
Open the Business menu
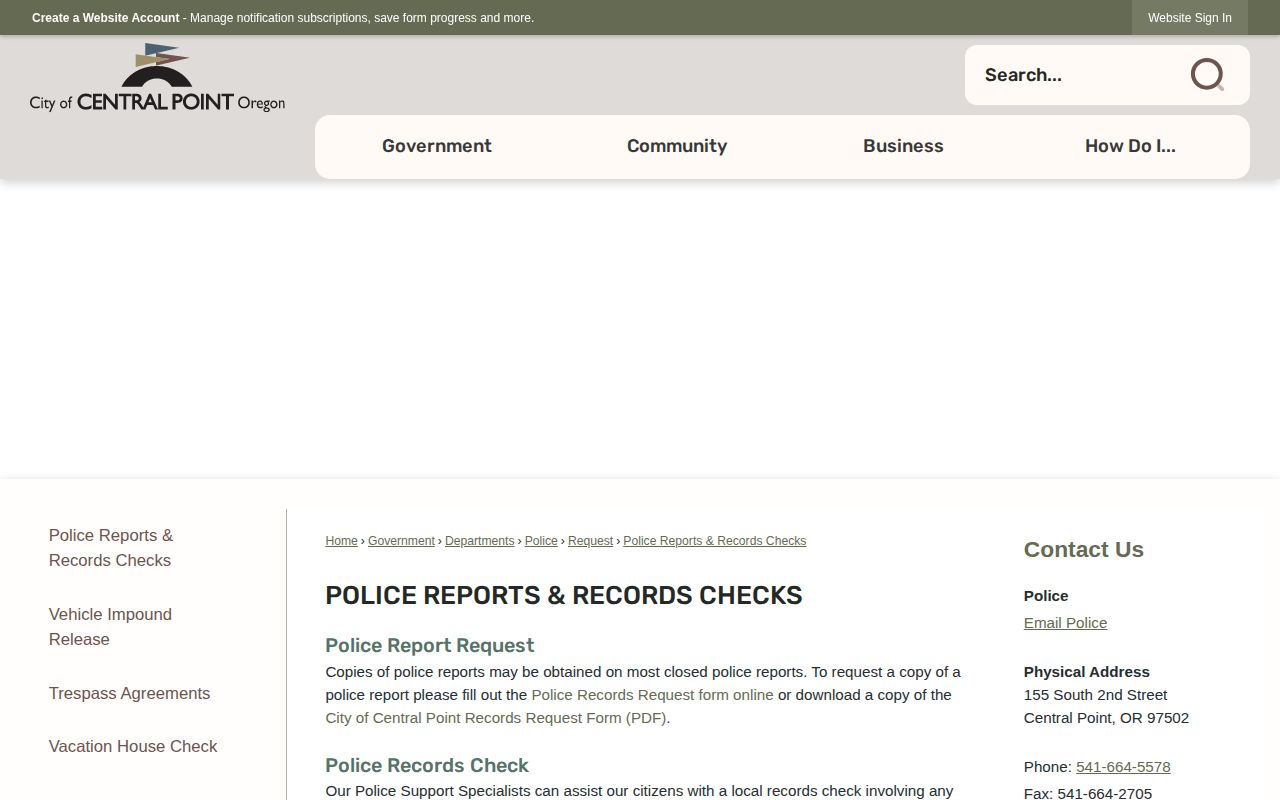tap(903, 146)
